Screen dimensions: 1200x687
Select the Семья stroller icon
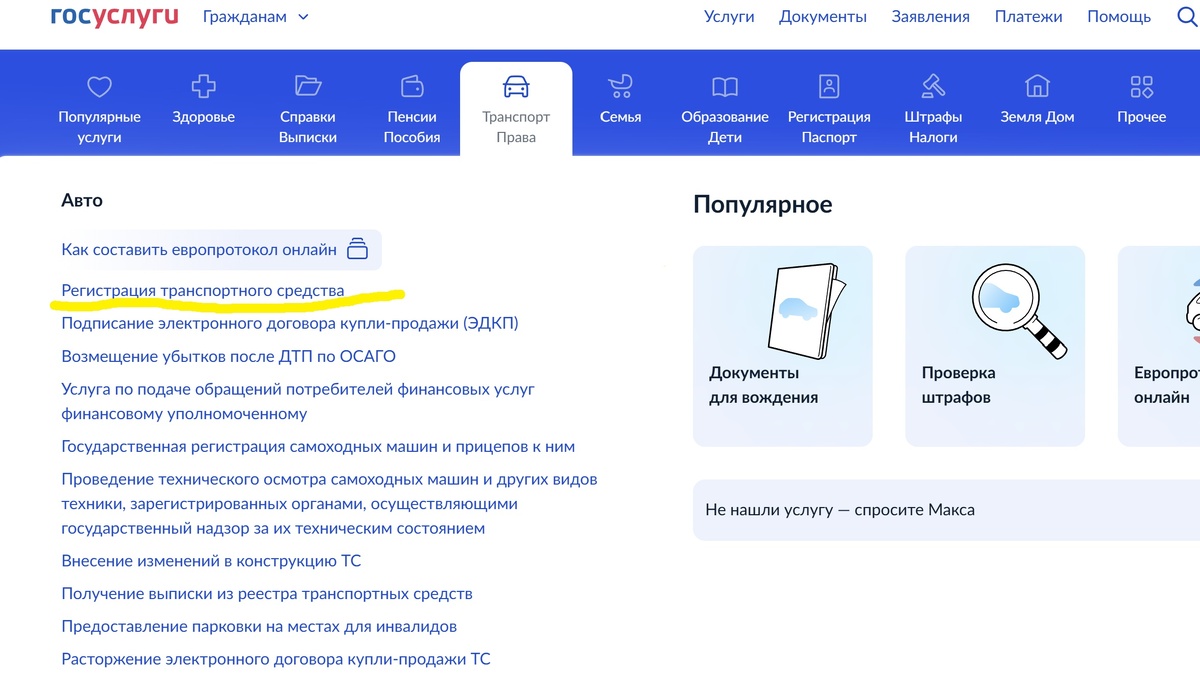[x=620, y=86]
